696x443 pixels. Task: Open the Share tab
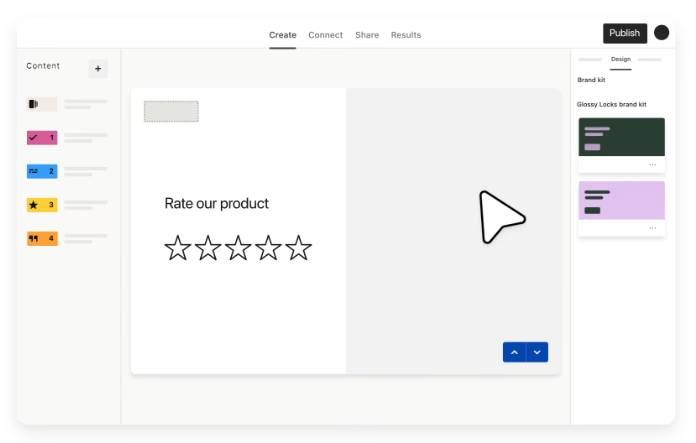coord(367,35)
